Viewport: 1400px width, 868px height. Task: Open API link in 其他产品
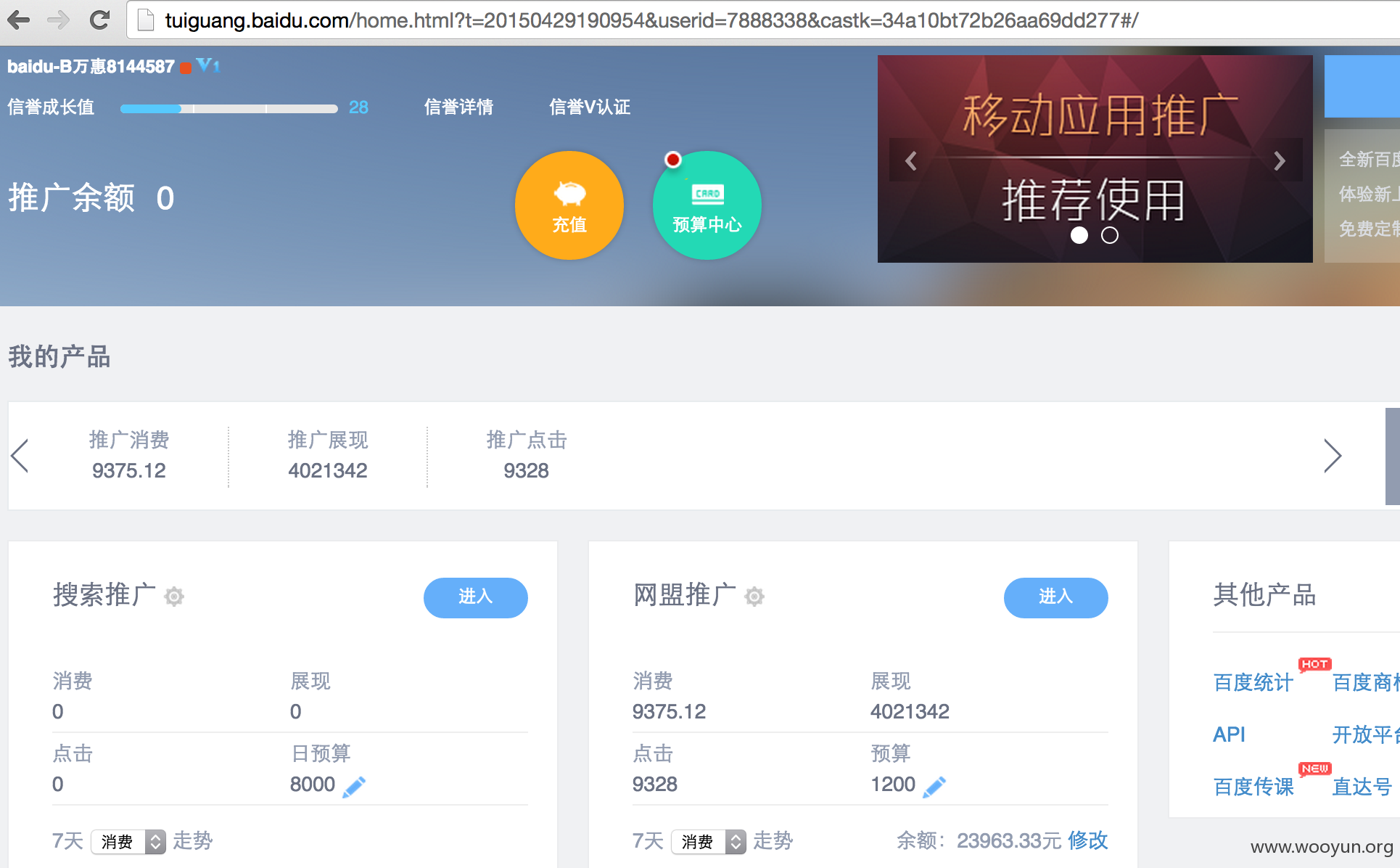(x=1229, y=734)
